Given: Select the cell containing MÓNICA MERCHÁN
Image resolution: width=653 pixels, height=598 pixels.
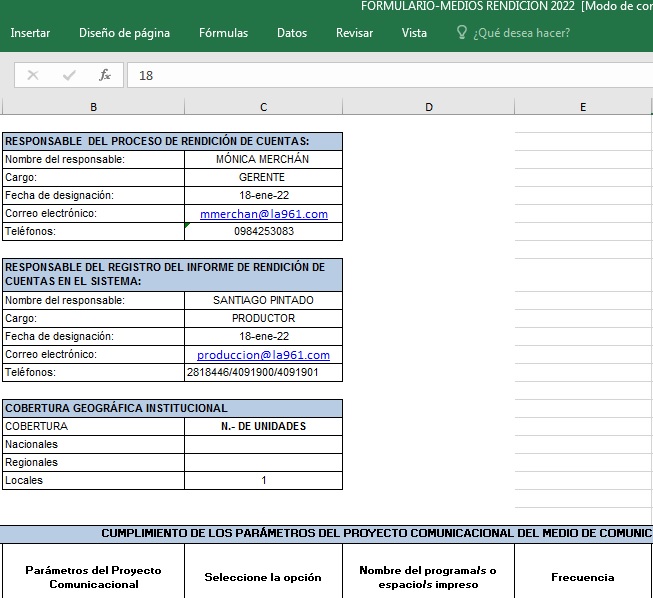Looking at the screenshot, I should tap(263, 159).
